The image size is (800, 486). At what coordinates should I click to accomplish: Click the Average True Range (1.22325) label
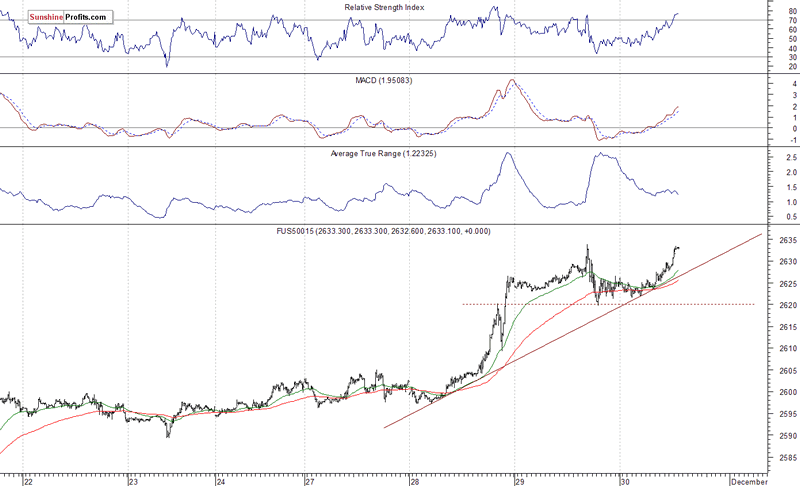[x=383, y=154]
